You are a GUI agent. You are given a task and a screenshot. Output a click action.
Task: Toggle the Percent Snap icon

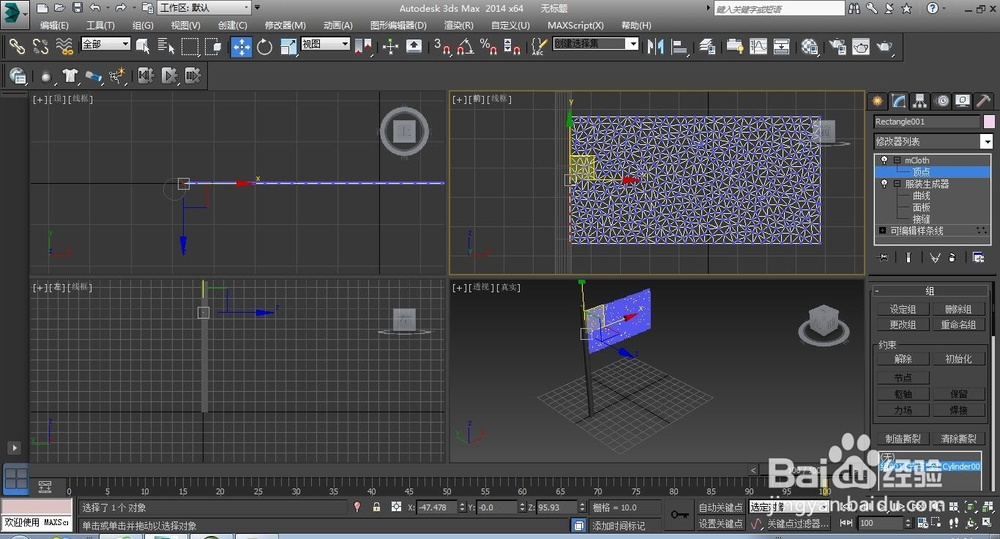(489, 46)
